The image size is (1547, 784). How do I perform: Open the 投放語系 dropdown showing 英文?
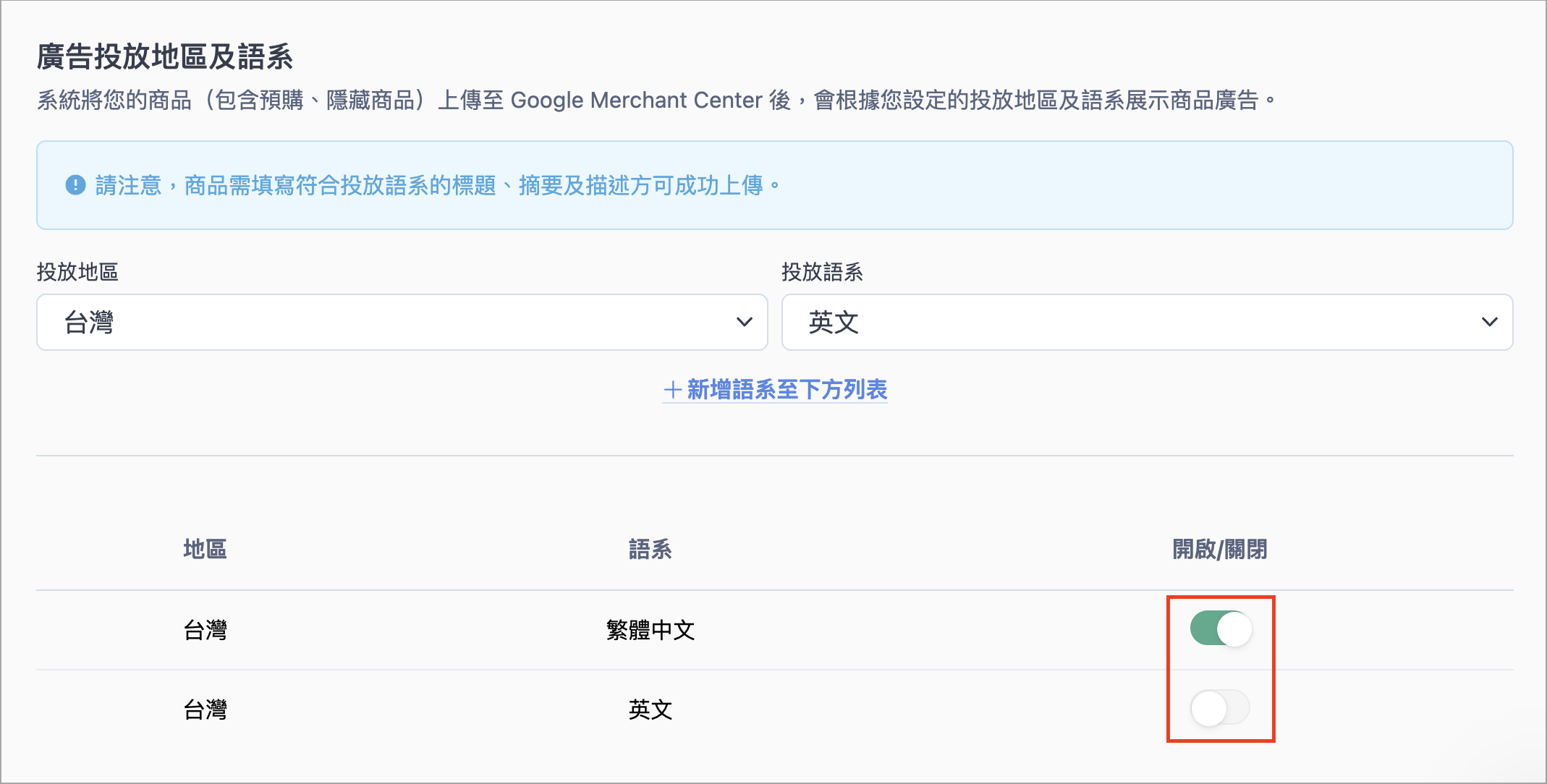click(x=1147, y=322)
